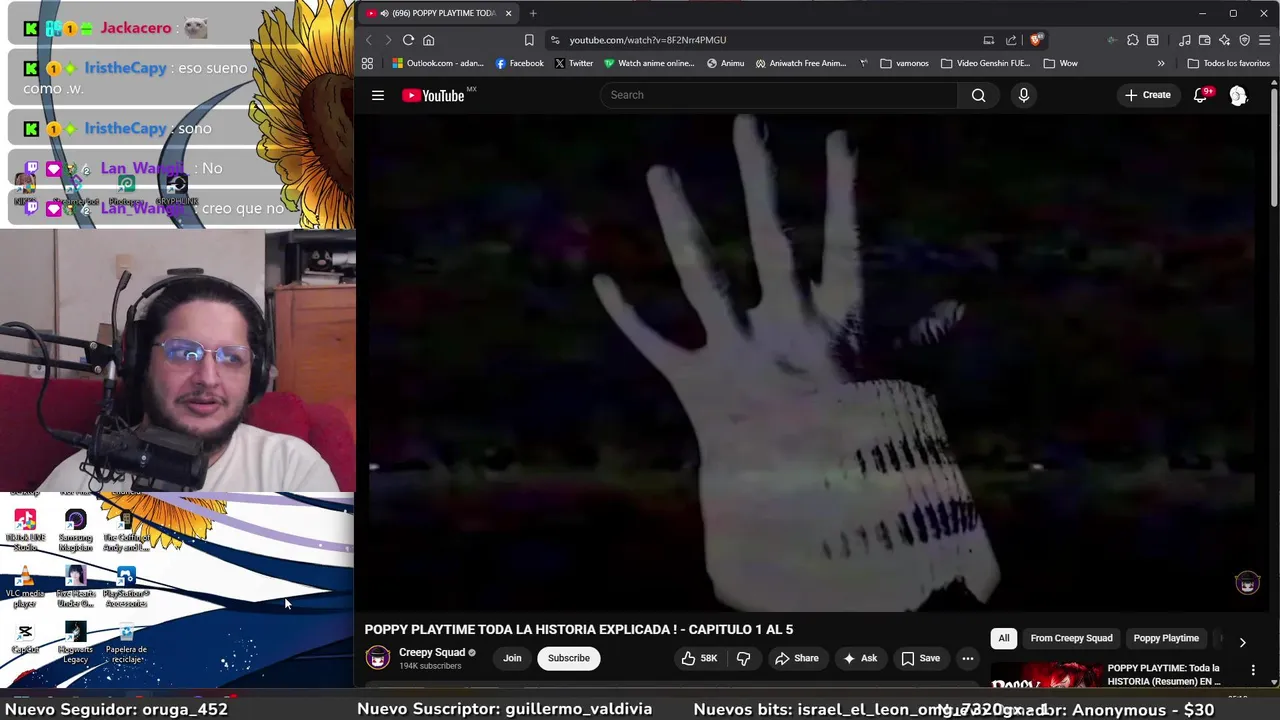The height and width of the screenshot is (720, 1280).
Task: Select Samsung Magician desktop shortcut
Action: pos(75,531)
